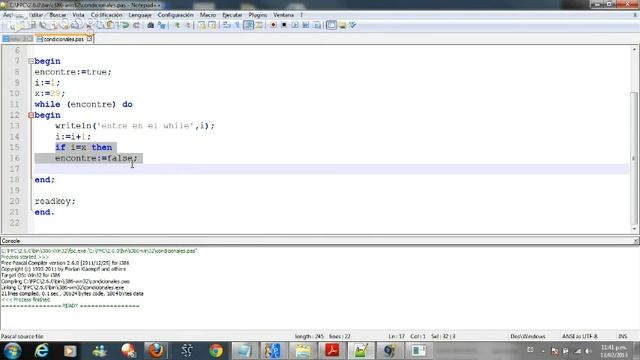The width and height of the screenshot is (640, 360).
Task: Toggle the INS mode in status bar
Action: click(622, 336)
